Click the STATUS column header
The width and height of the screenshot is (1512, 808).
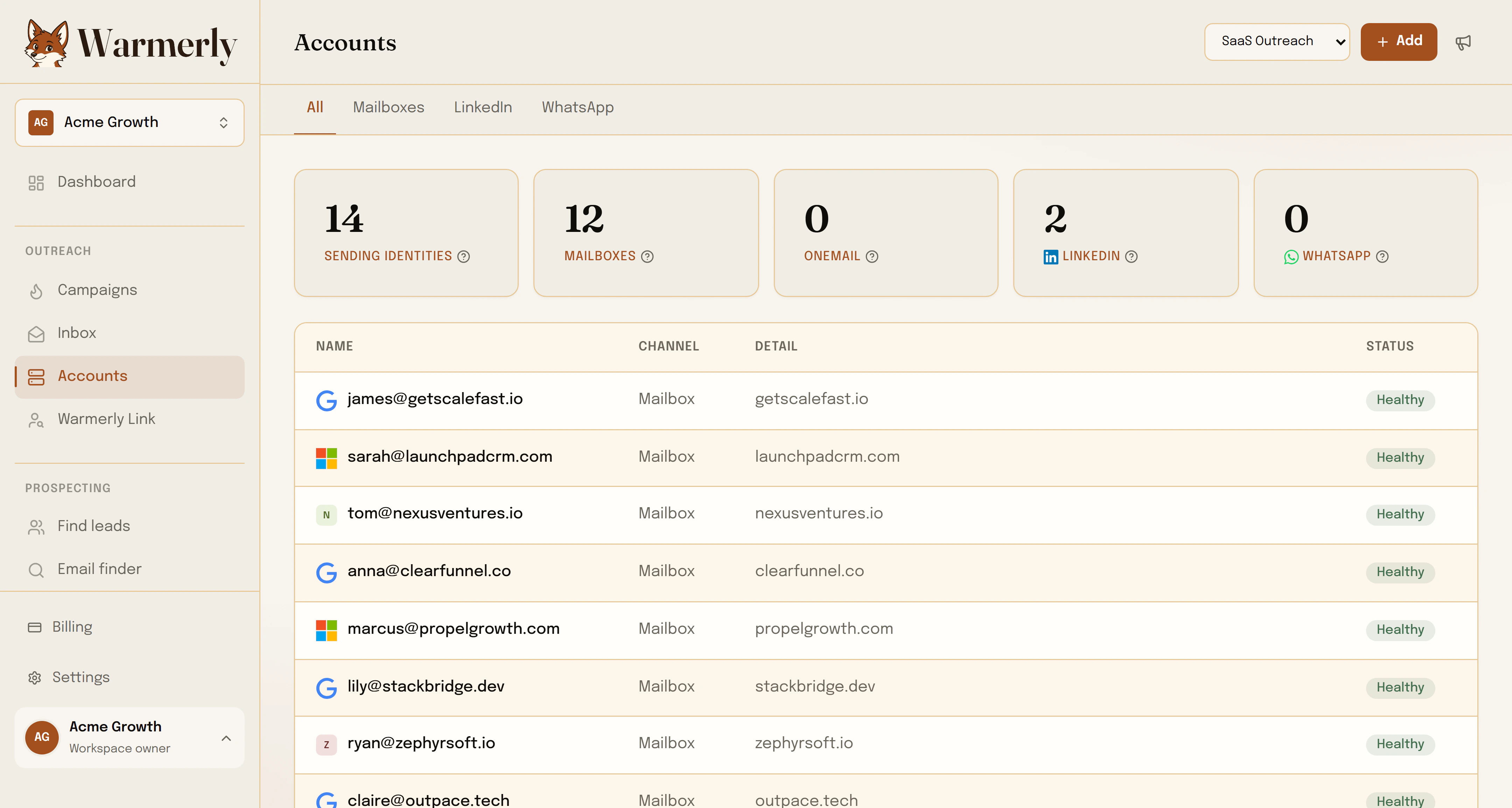(1390, 346)
